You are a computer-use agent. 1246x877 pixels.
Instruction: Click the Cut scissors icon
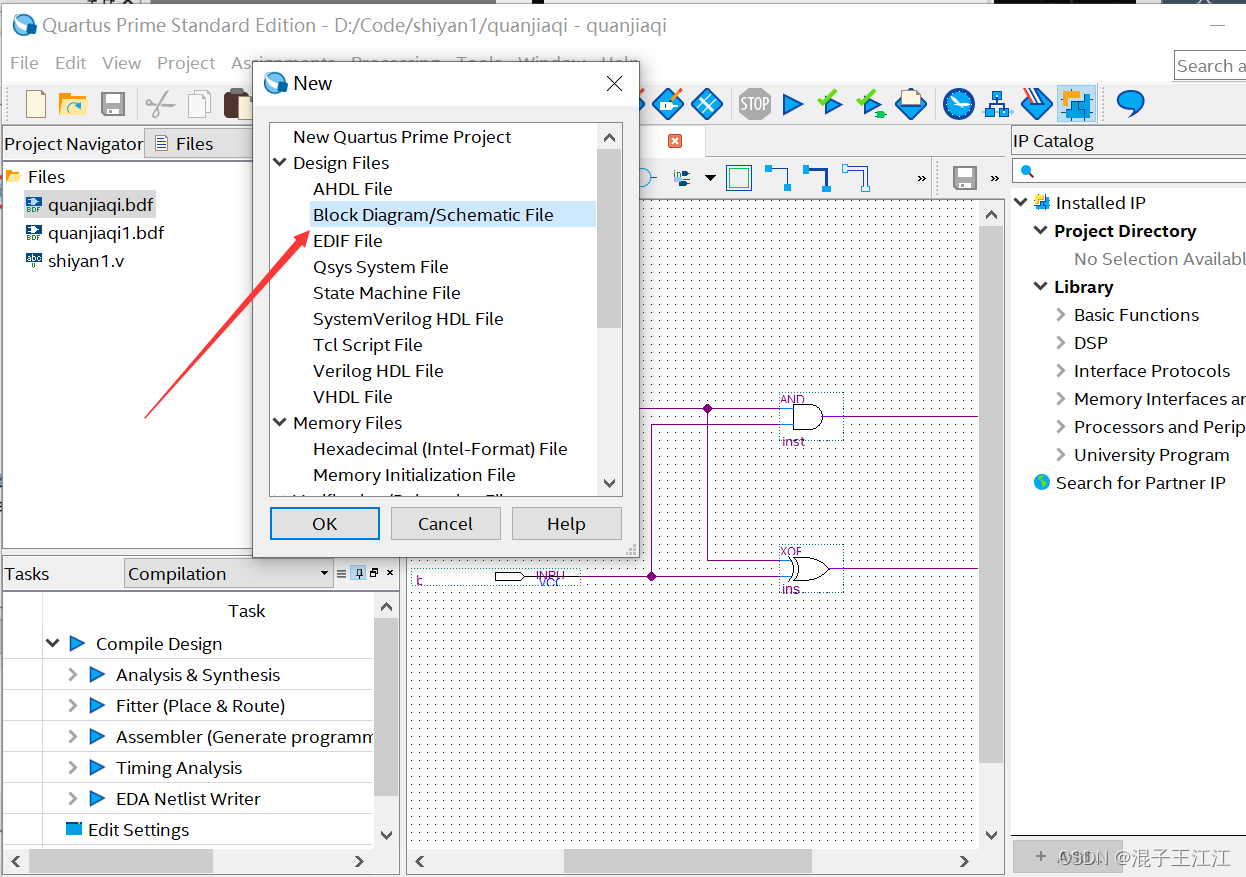(x=160, y=104)
